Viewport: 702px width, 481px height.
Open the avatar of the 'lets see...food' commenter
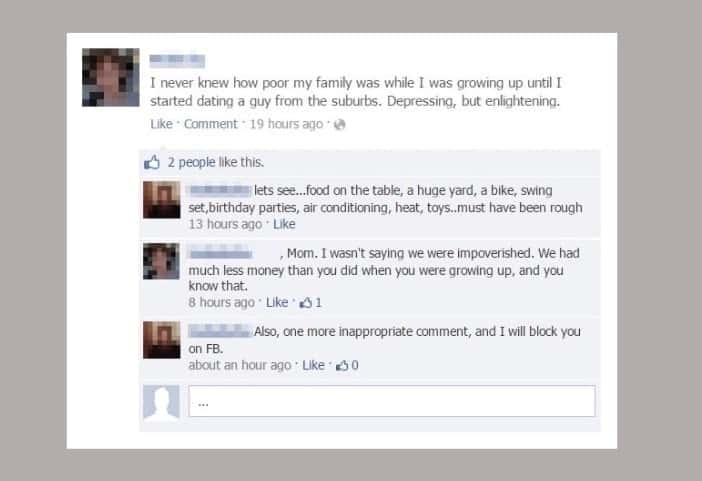[162, 200]
